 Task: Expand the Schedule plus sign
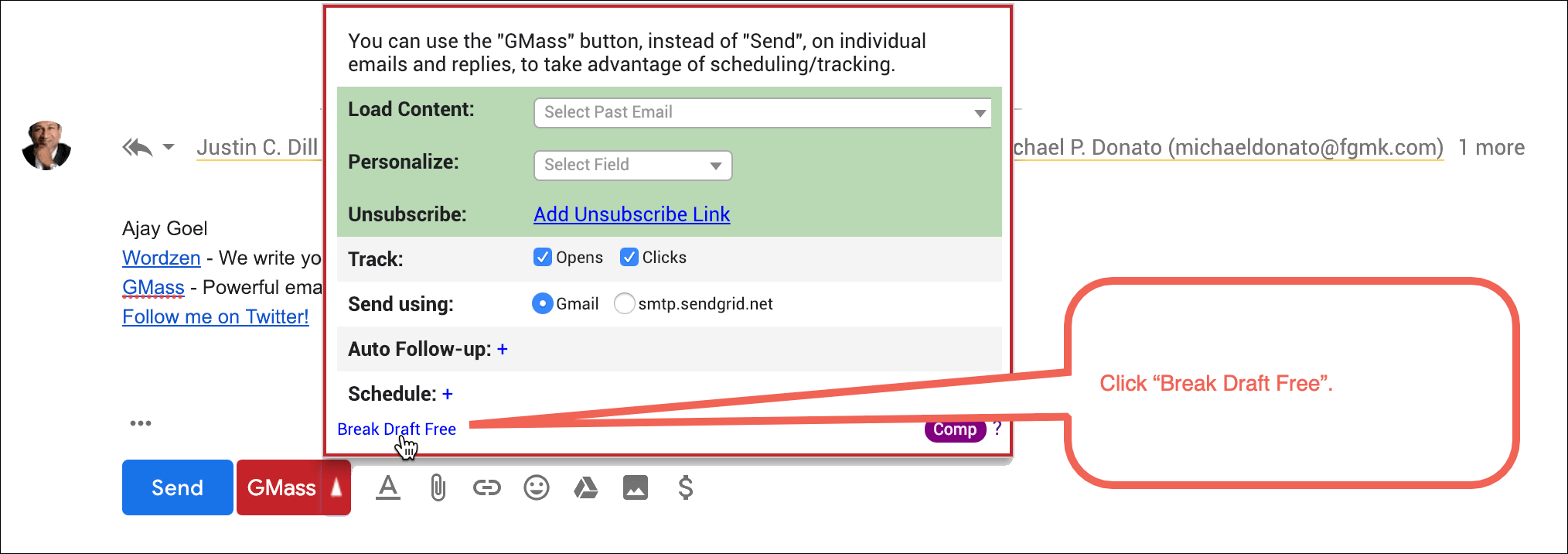(448, 394)
